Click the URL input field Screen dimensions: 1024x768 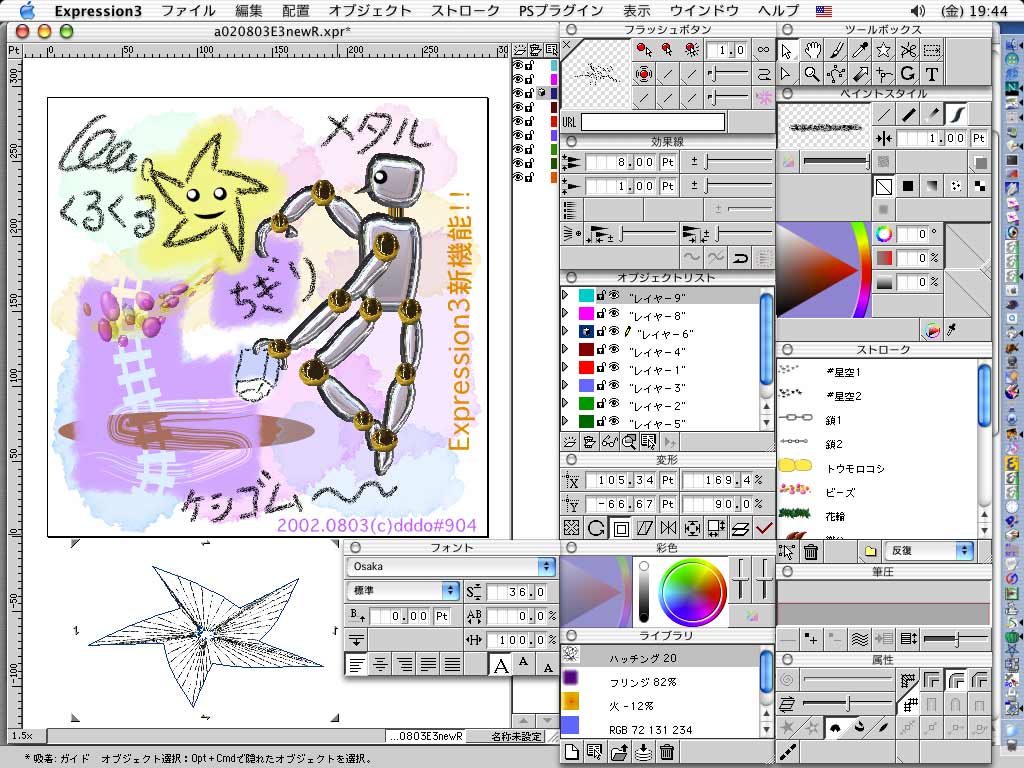[653, 121]
